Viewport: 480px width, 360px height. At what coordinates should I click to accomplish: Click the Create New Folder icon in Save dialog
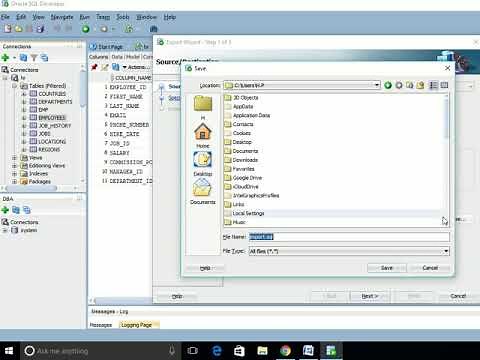click(x=420, y=85)
